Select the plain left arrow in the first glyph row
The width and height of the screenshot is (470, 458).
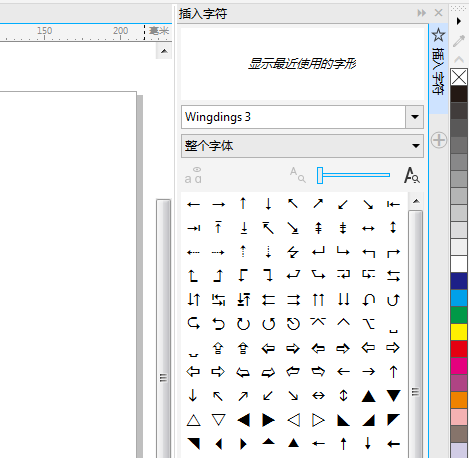[x=193, y=204]
